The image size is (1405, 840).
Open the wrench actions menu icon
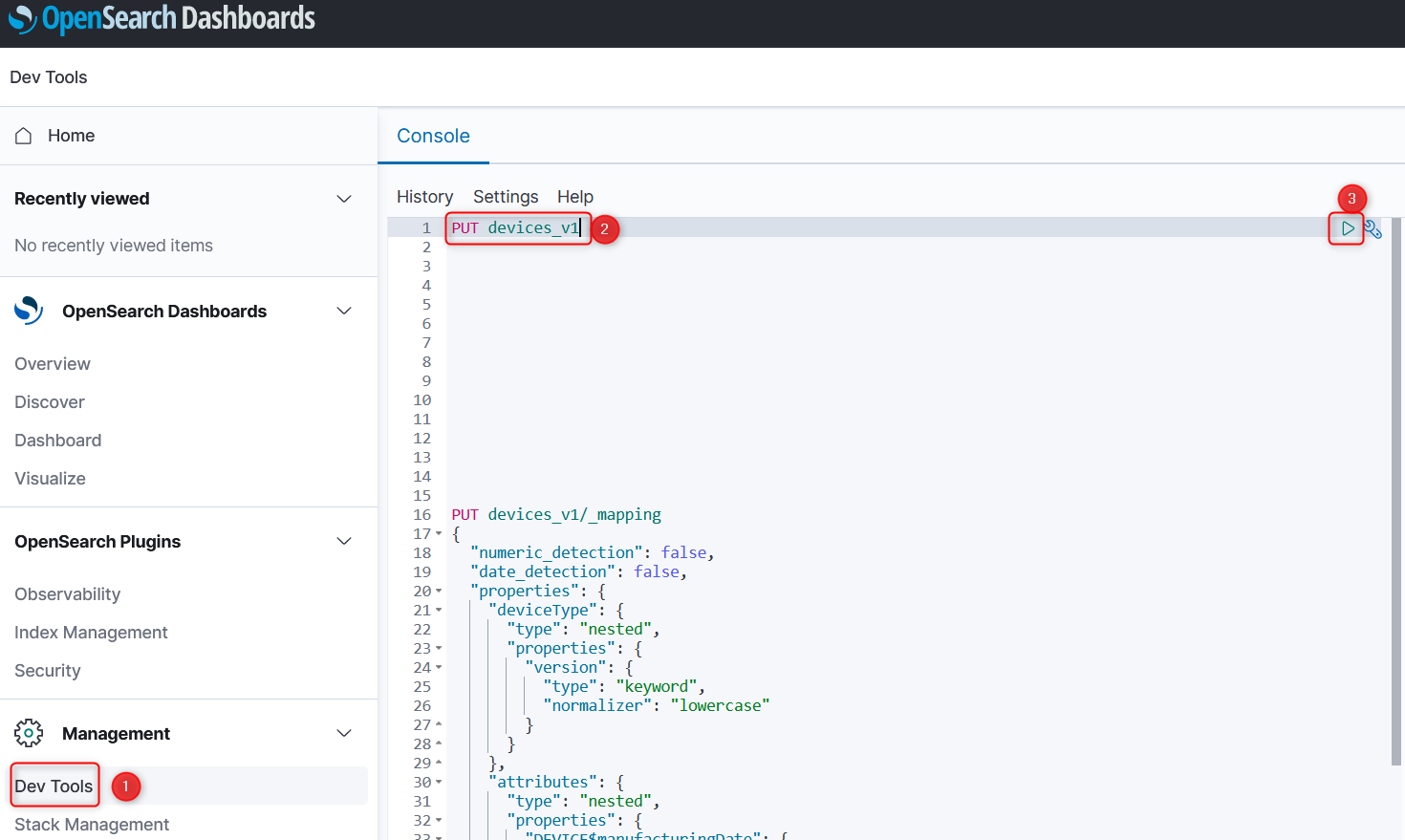point(1373,229)
